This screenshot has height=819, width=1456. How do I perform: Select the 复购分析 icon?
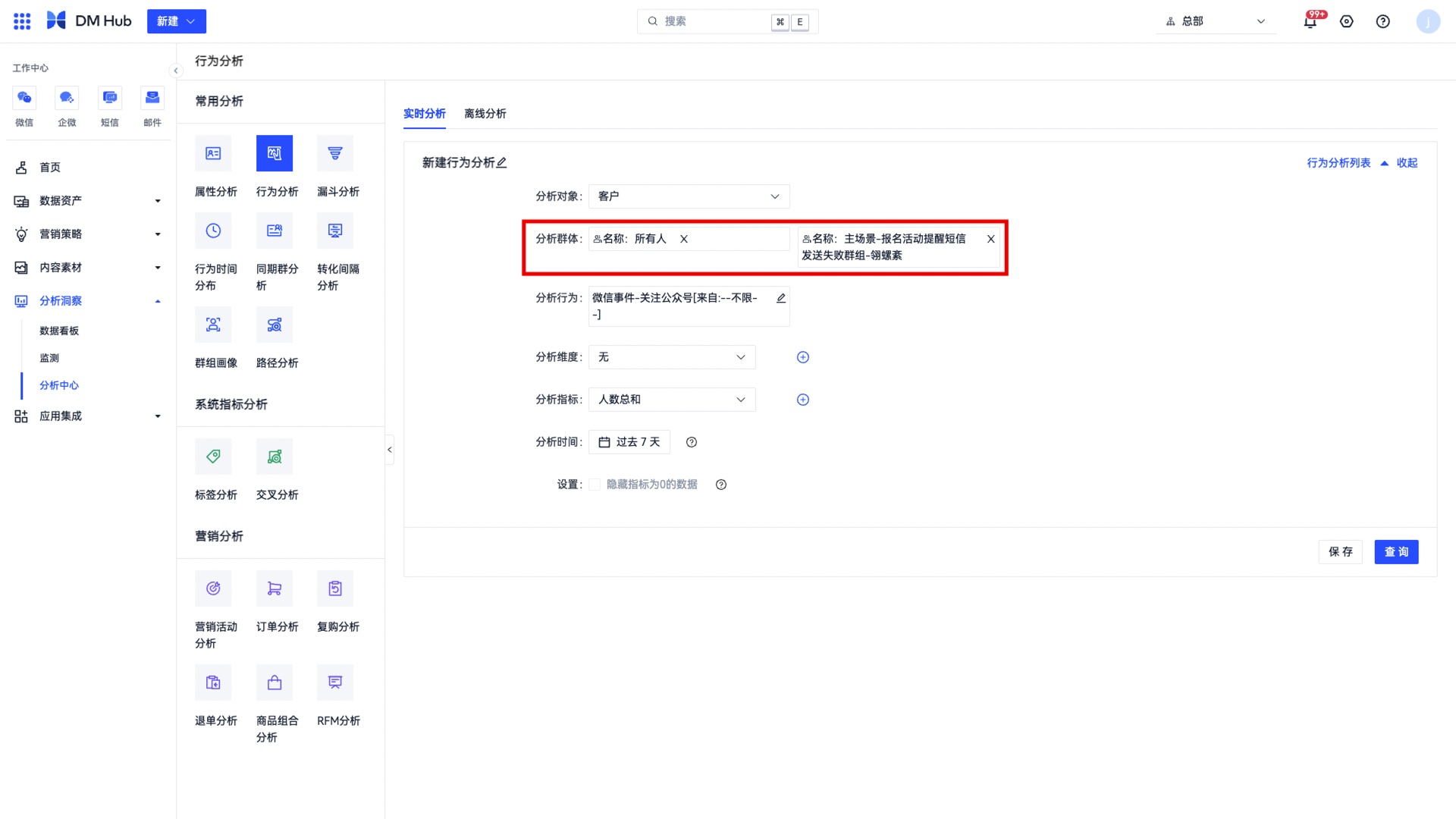pyautogui.click(x=335, y=588)
